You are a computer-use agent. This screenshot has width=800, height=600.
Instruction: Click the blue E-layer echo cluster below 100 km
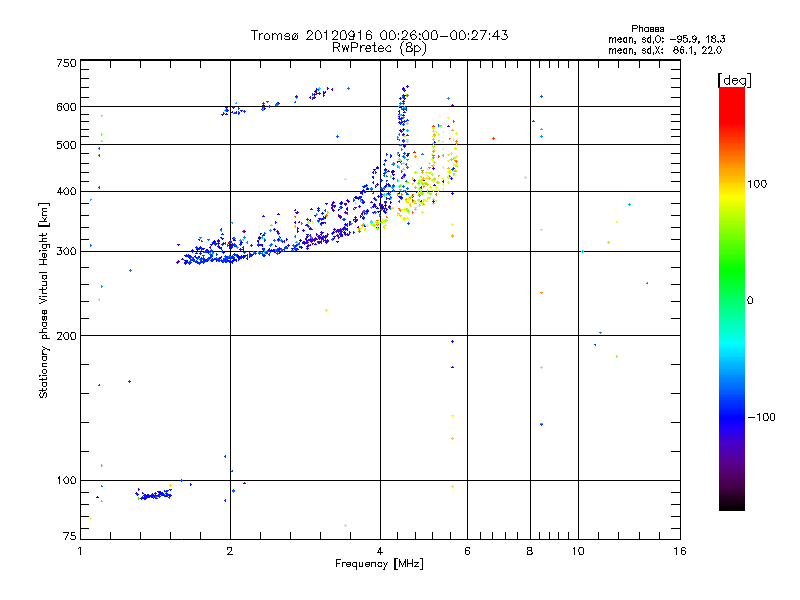(154, 494)
